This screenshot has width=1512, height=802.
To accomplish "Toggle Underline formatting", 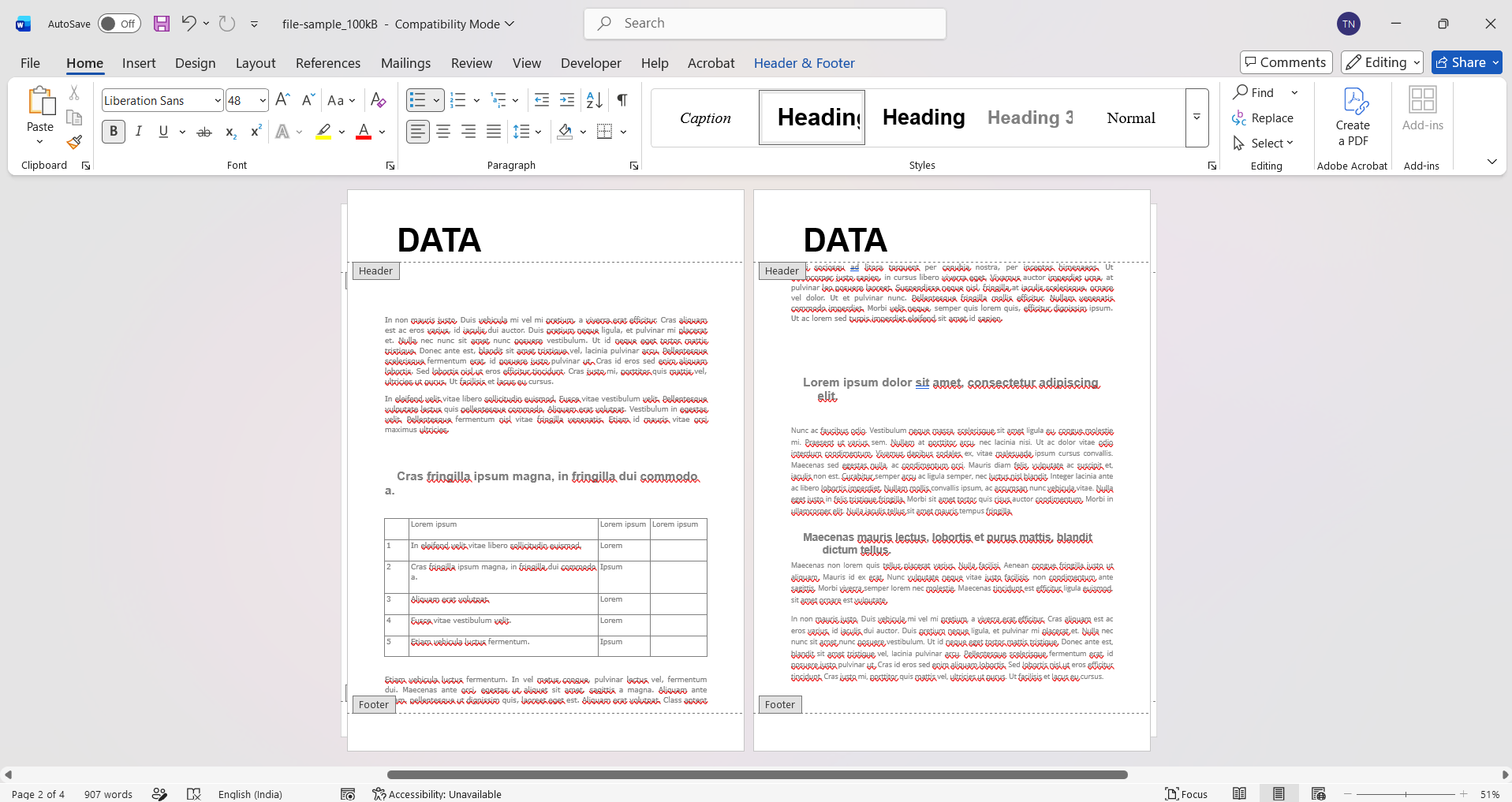I will pyautogui.click(x=163, y=132).
